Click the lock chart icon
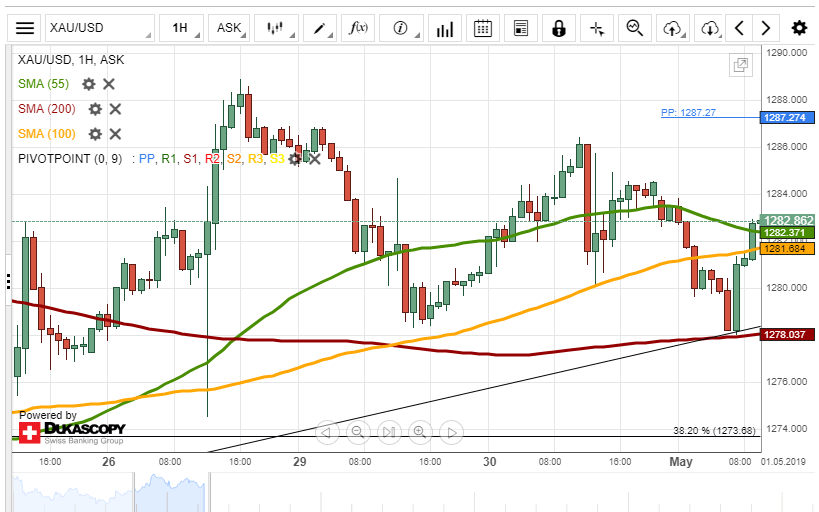The width and height of the screenshot is (819, 512). pyautogui.click(x=558, y=28)
